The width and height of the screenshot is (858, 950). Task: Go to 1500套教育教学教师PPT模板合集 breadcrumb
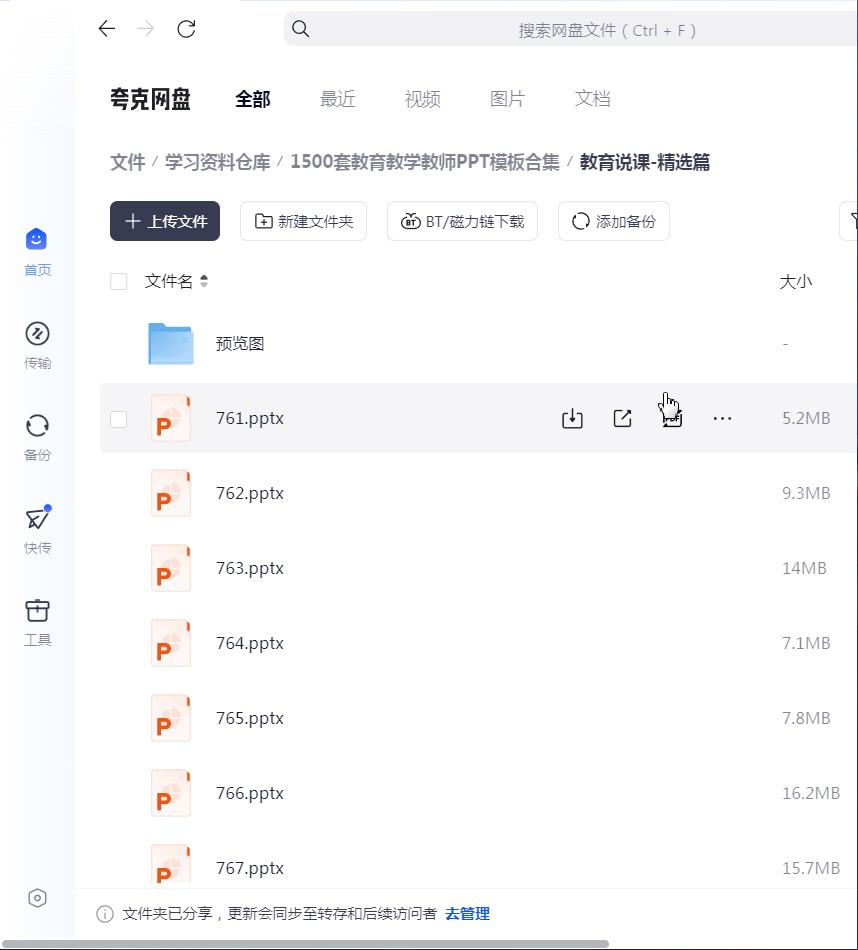coord(425,162)
